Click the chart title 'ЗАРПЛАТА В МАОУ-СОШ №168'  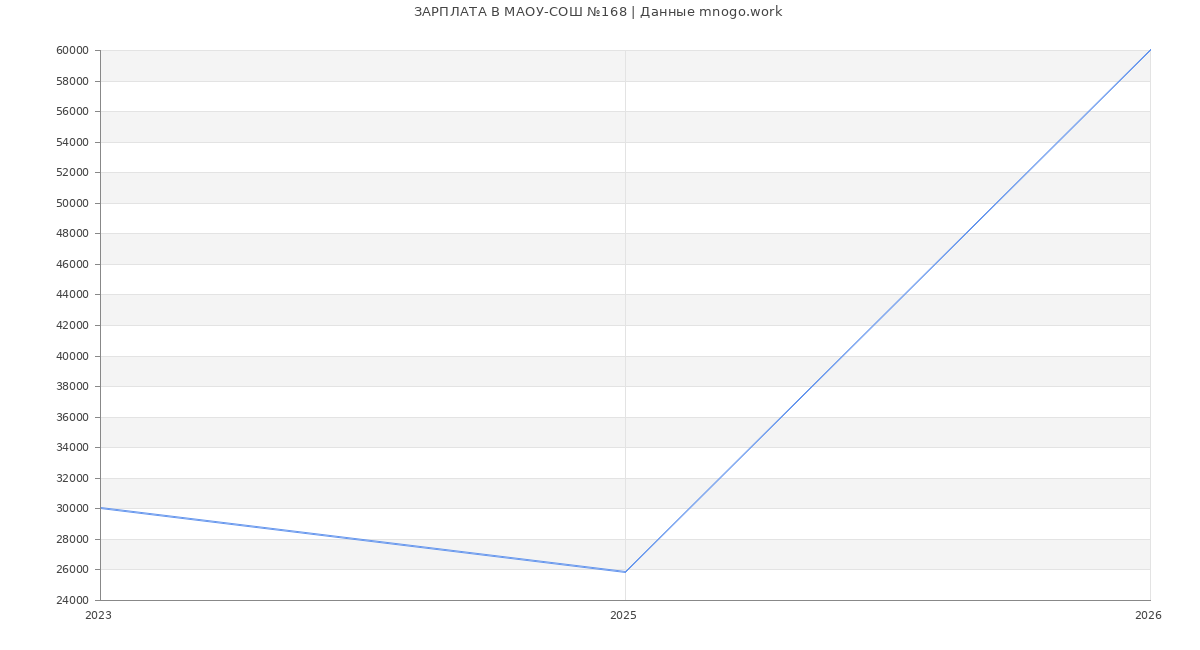[520, 12]
